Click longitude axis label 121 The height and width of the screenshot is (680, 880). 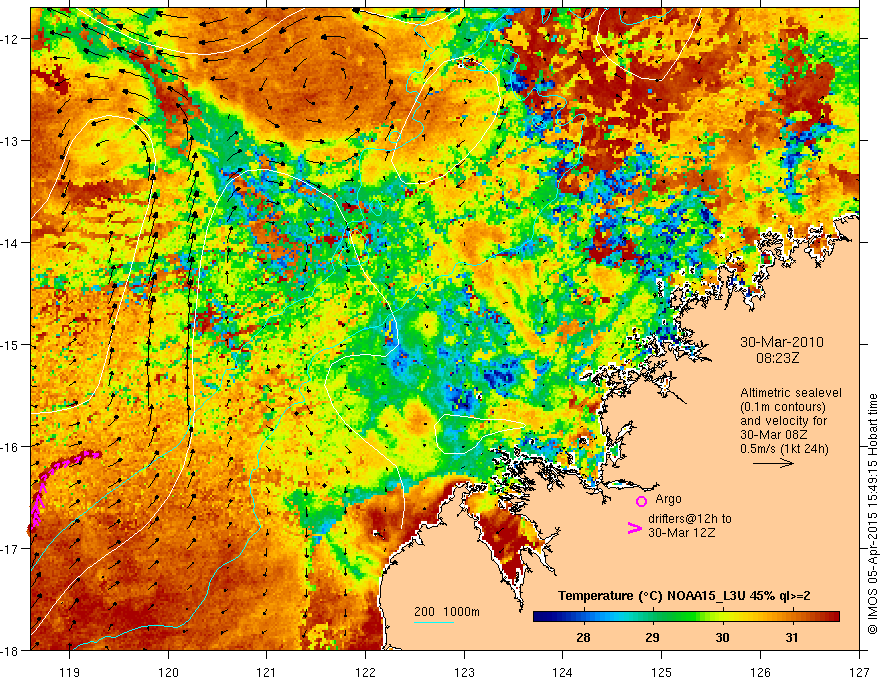(x=267, y=672)
